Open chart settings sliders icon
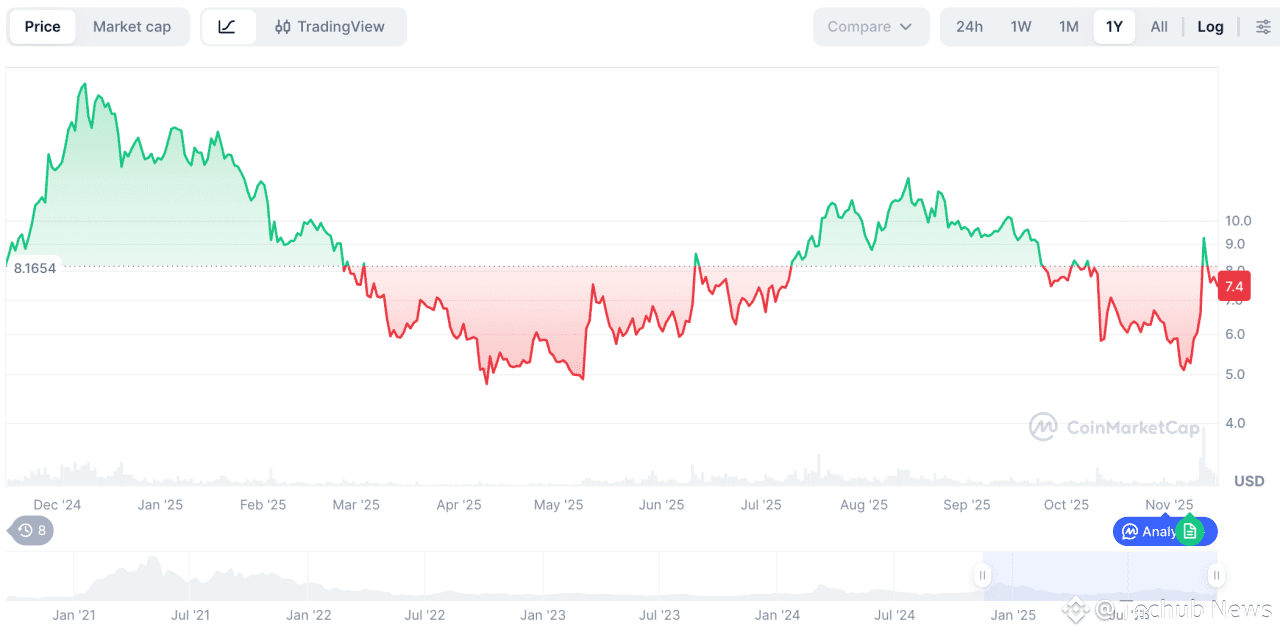The height and width of the screenshot is (635, 1280). point(1263,27)
